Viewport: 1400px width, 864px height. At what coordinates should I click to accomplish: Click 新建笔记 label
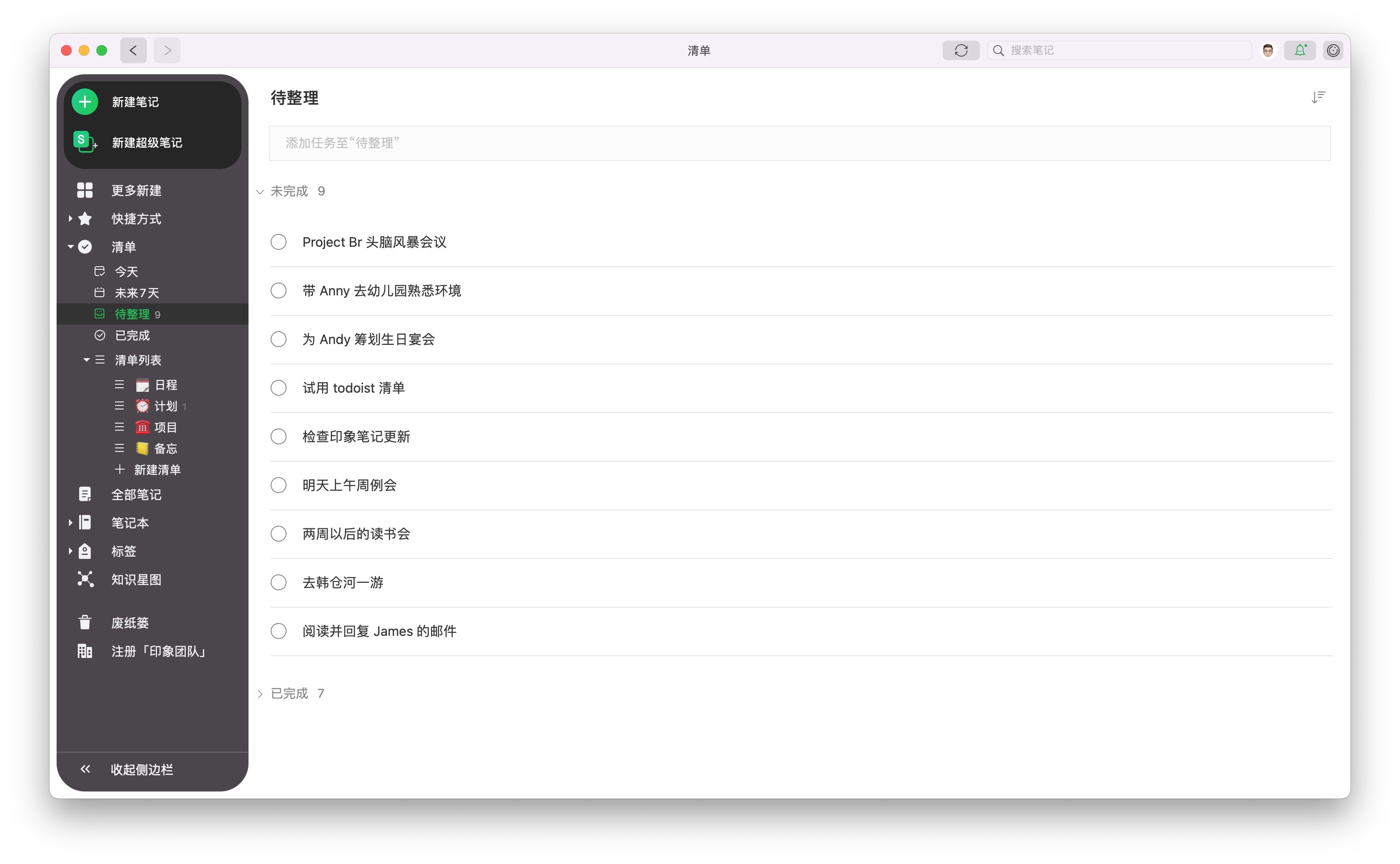(135, 102)
